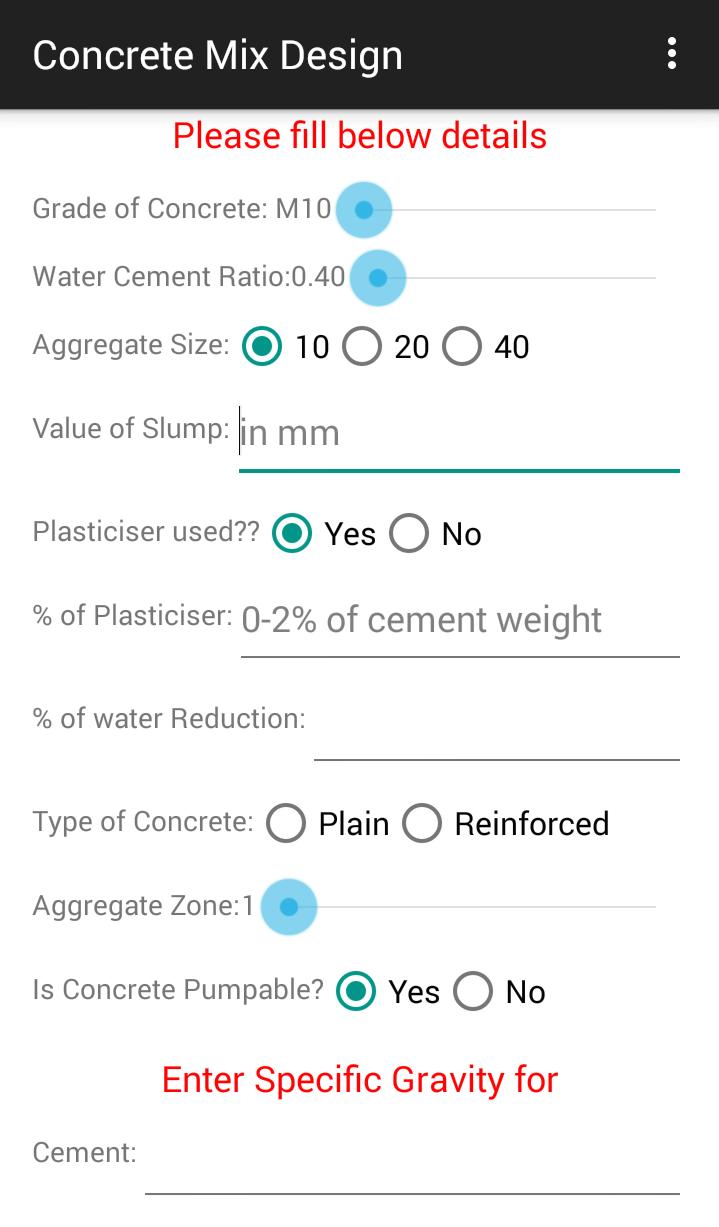
Task: Click the Please fill below details heading
Action: [x=359, y=135]
